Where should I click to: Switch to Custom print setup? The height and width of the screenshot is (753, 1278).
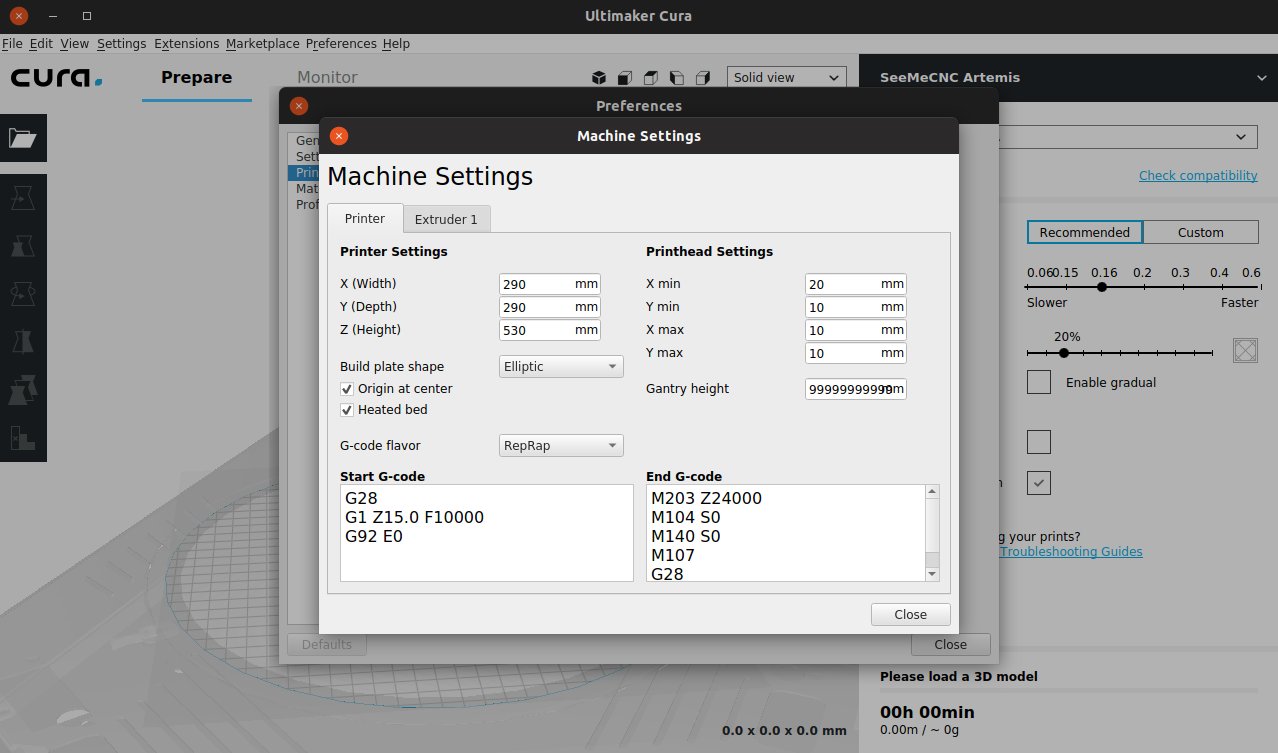1200,232
